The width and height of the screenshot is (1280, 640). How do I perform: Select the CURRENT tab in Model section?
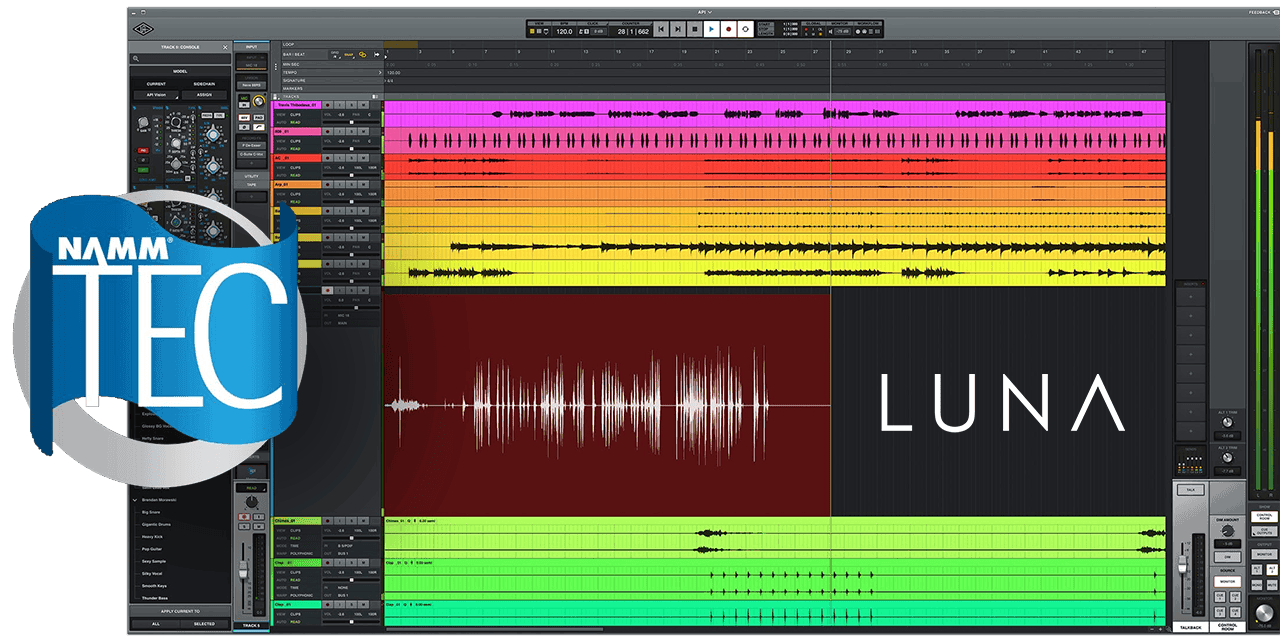(x=155, y=83)
